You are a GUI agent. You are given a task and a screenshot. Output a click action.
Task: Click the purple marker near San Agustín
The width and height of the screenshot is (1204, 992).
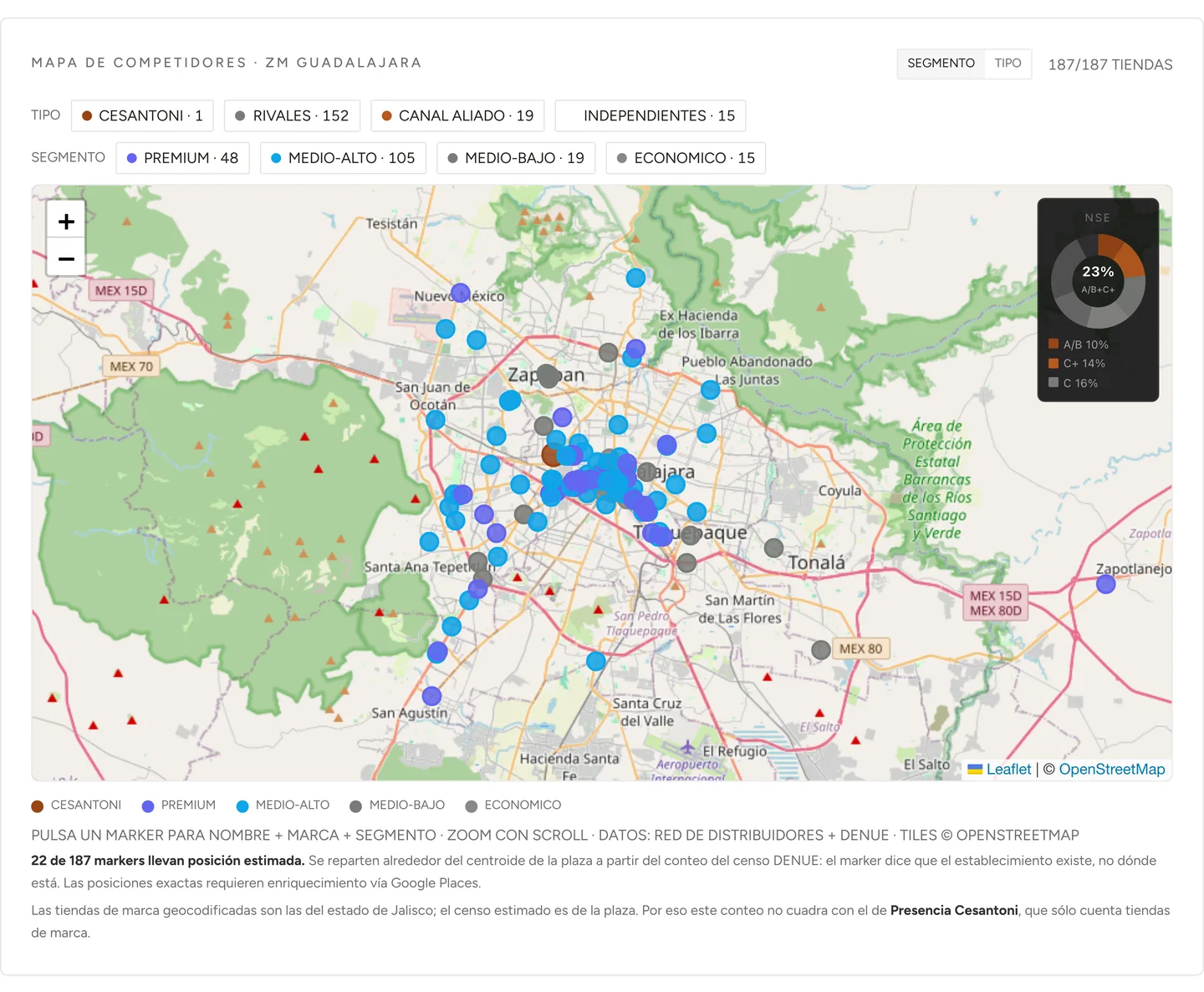(x=431, y=696)
